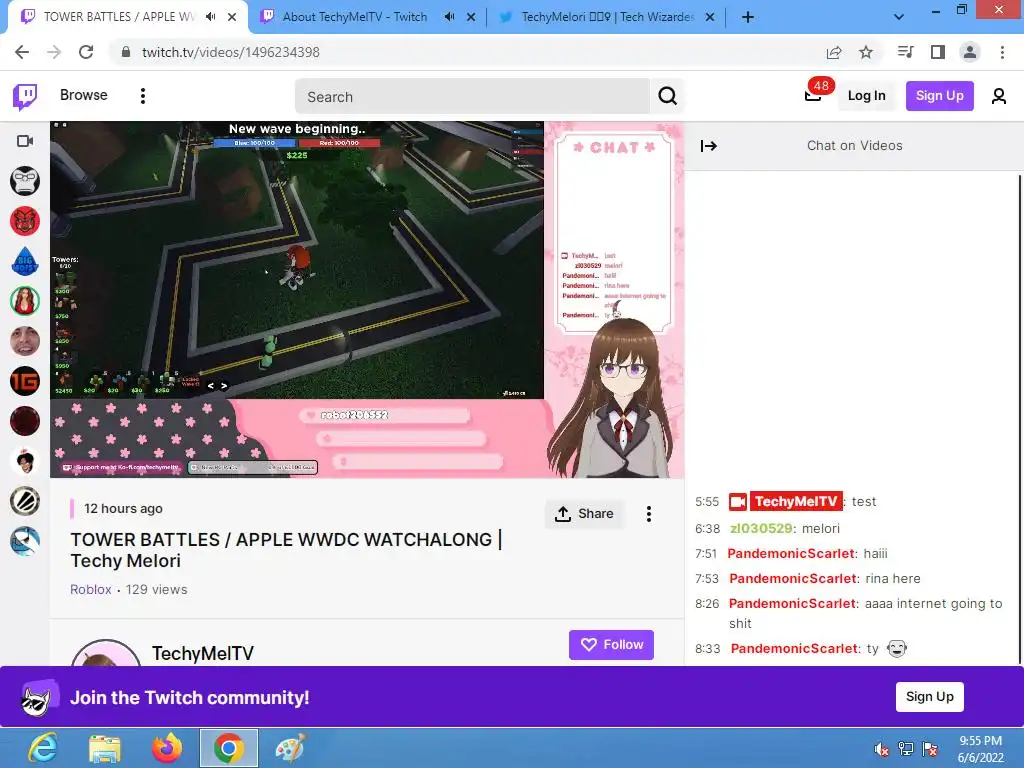
Task: Click the muted volume tray icon
Action: (881, 749)
